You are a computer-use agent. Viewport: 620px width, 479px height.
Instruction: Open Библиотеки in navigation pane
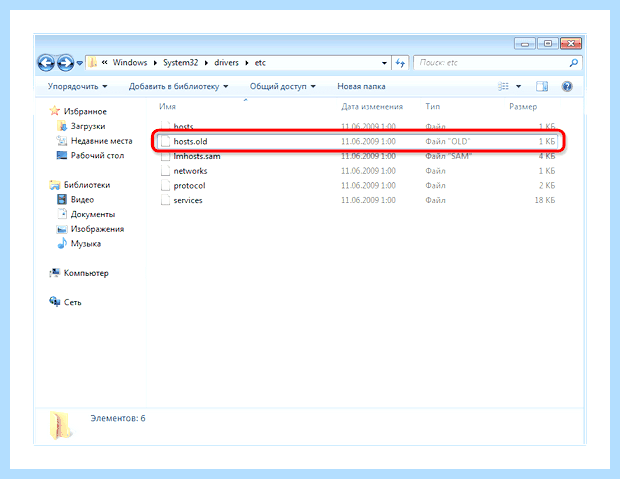point(87,185)
